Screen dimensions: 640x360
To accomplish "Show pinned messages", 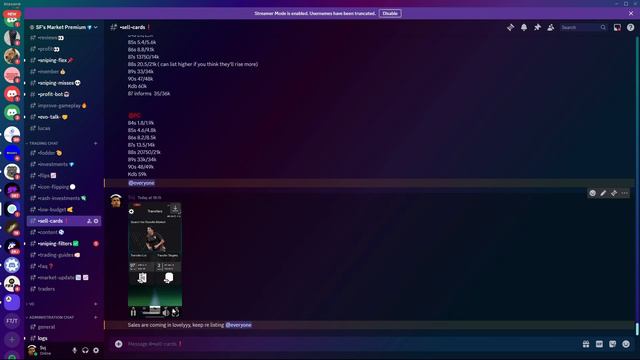I will [537, 27].
